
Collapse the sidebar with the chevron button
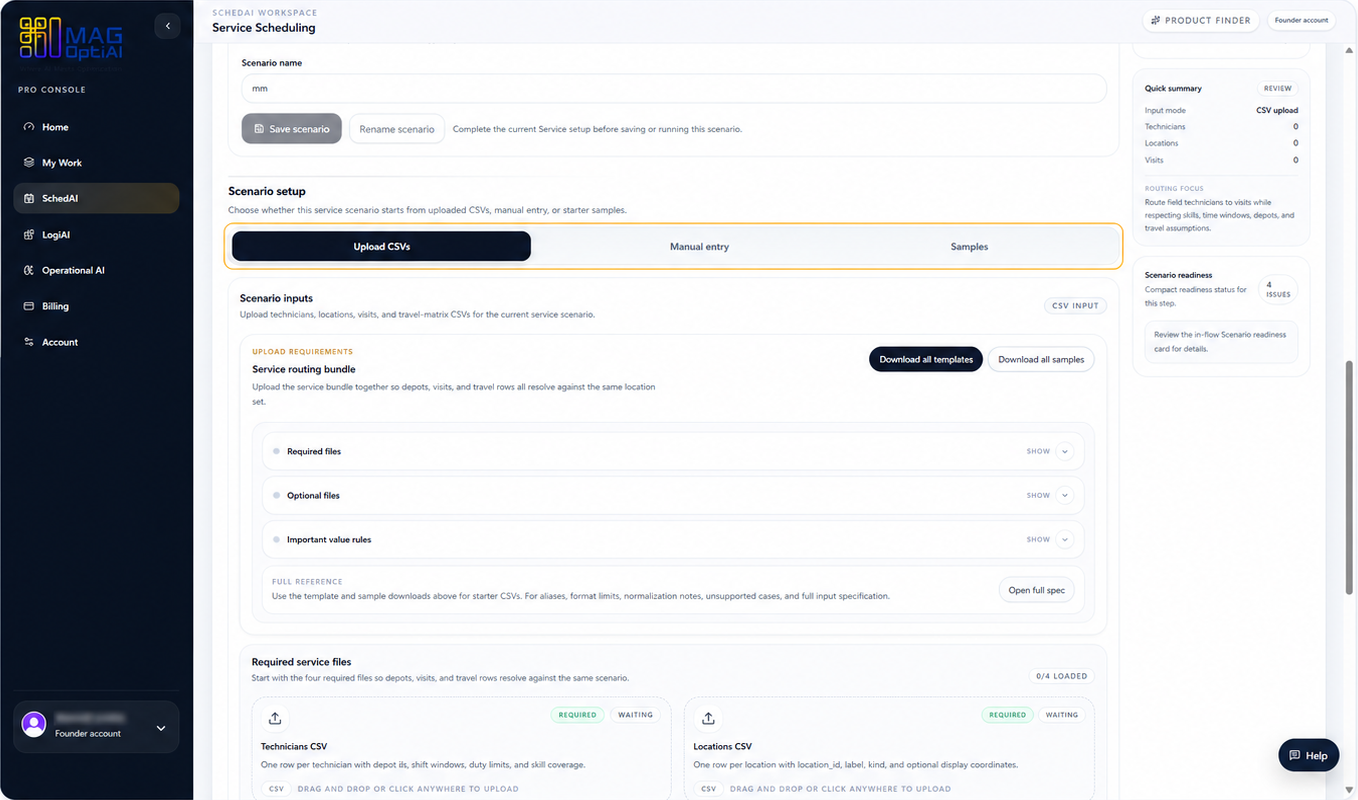(x=168, y=26)
